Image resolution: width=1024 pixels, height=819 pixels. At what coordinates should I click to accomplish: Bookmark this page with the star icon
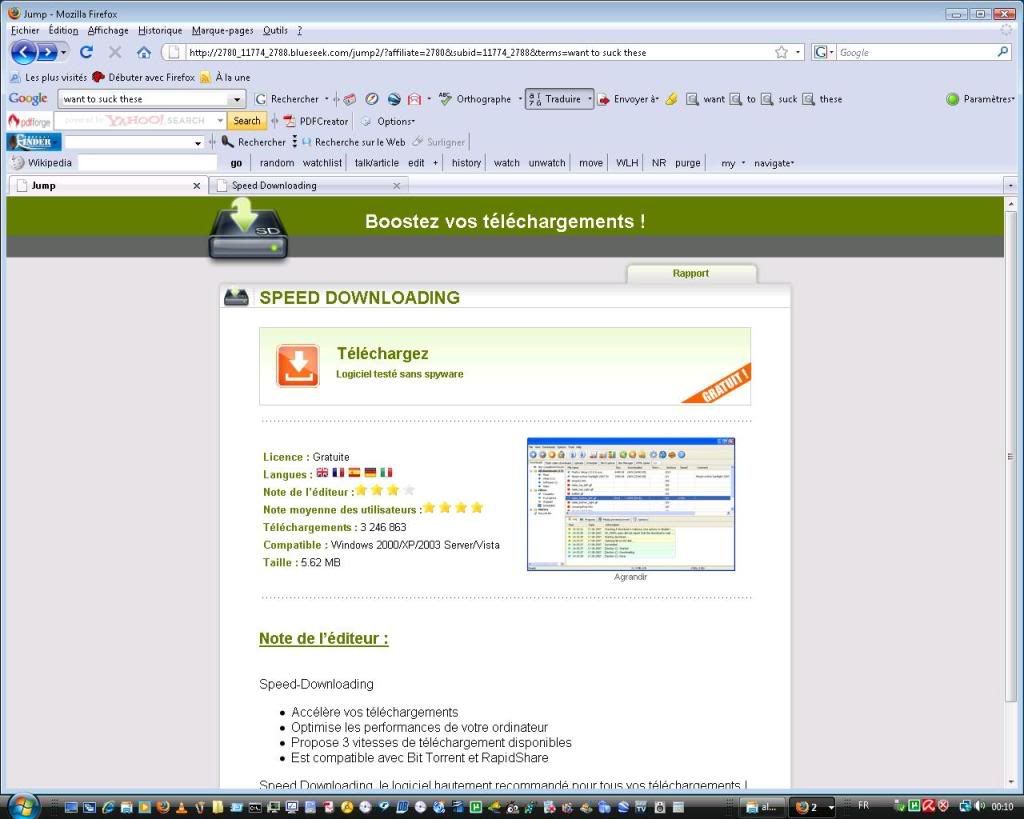781,52
